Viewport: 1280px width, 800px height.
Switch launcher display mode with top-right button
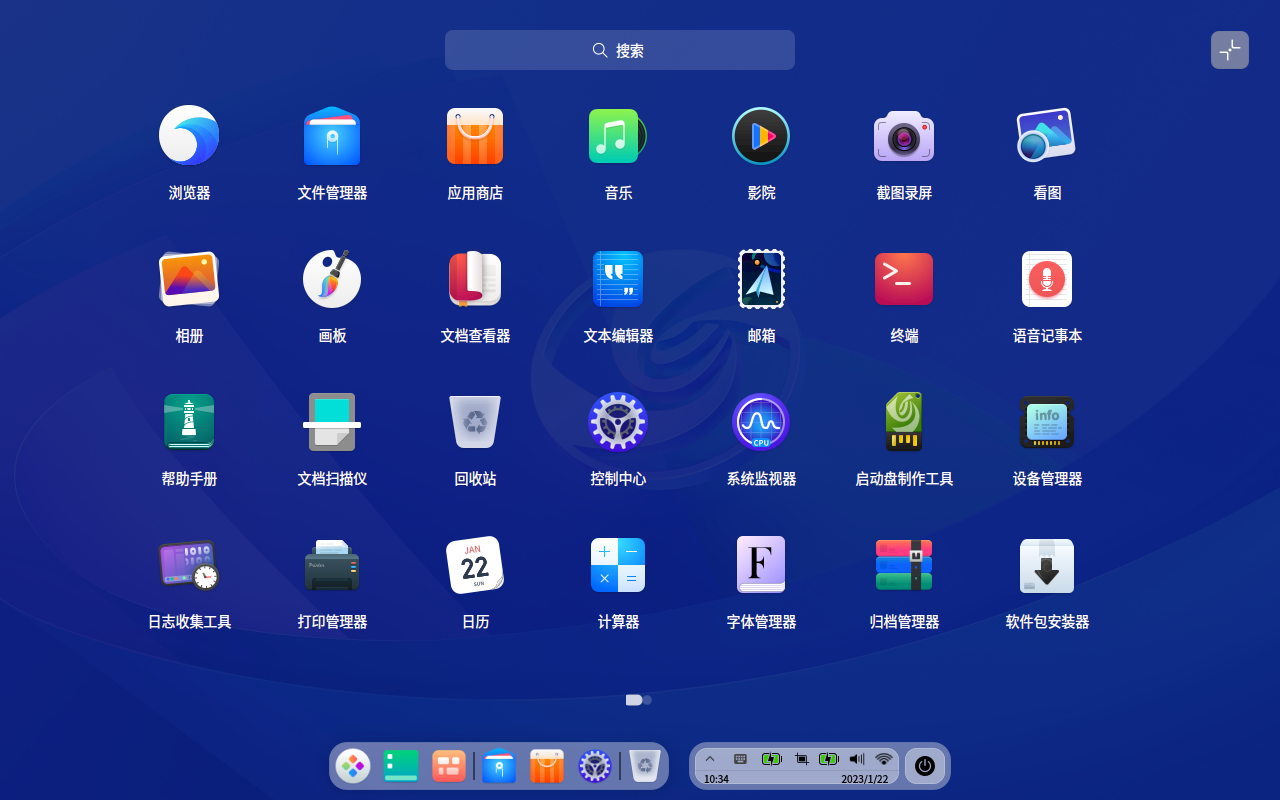[1229, 49]
